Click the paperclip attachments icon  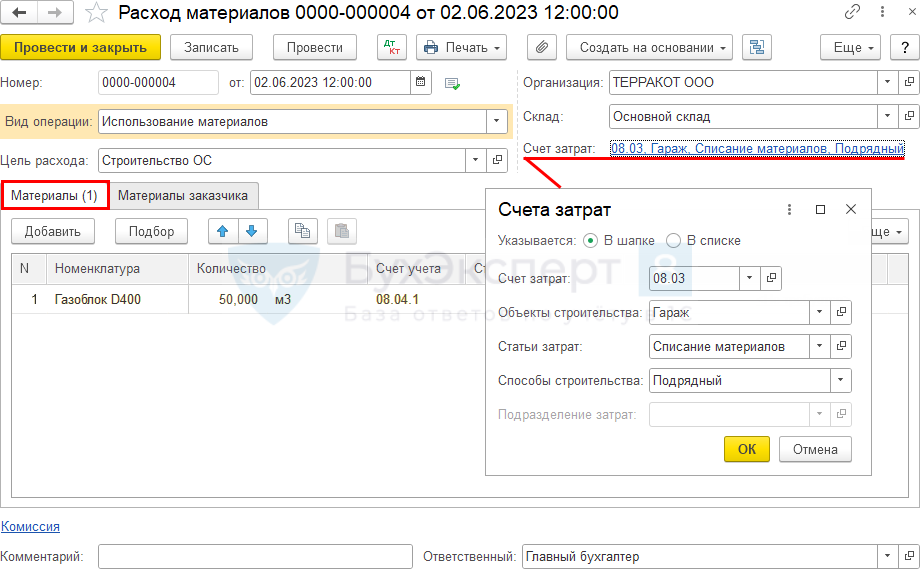click(x=540, y=48)
